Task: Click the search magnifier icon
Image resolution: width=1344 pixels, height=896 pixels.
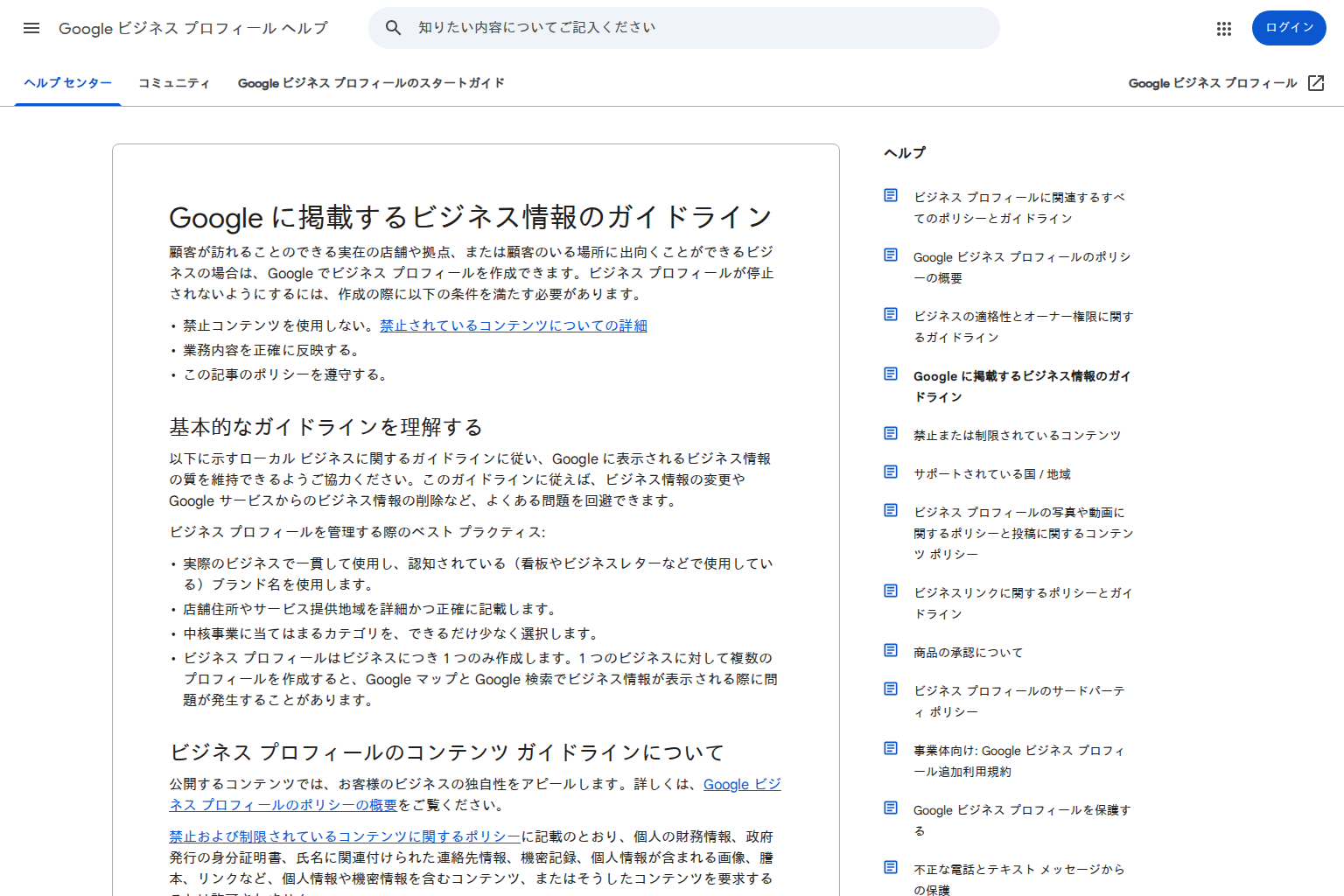Action: coord(394,28)
